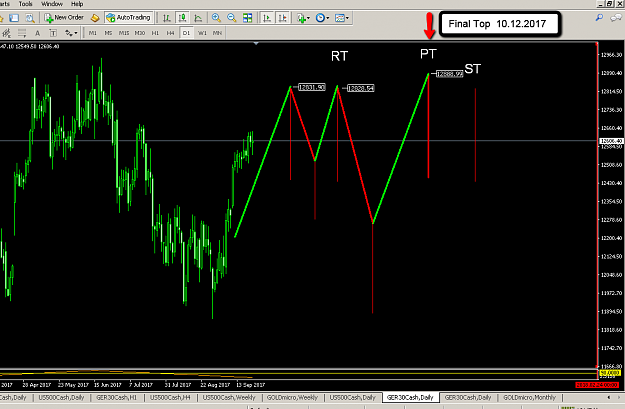This screenshot has height=409, width=625.
Task: Tile chart windows with the grid icon
Action: point(248,18)
